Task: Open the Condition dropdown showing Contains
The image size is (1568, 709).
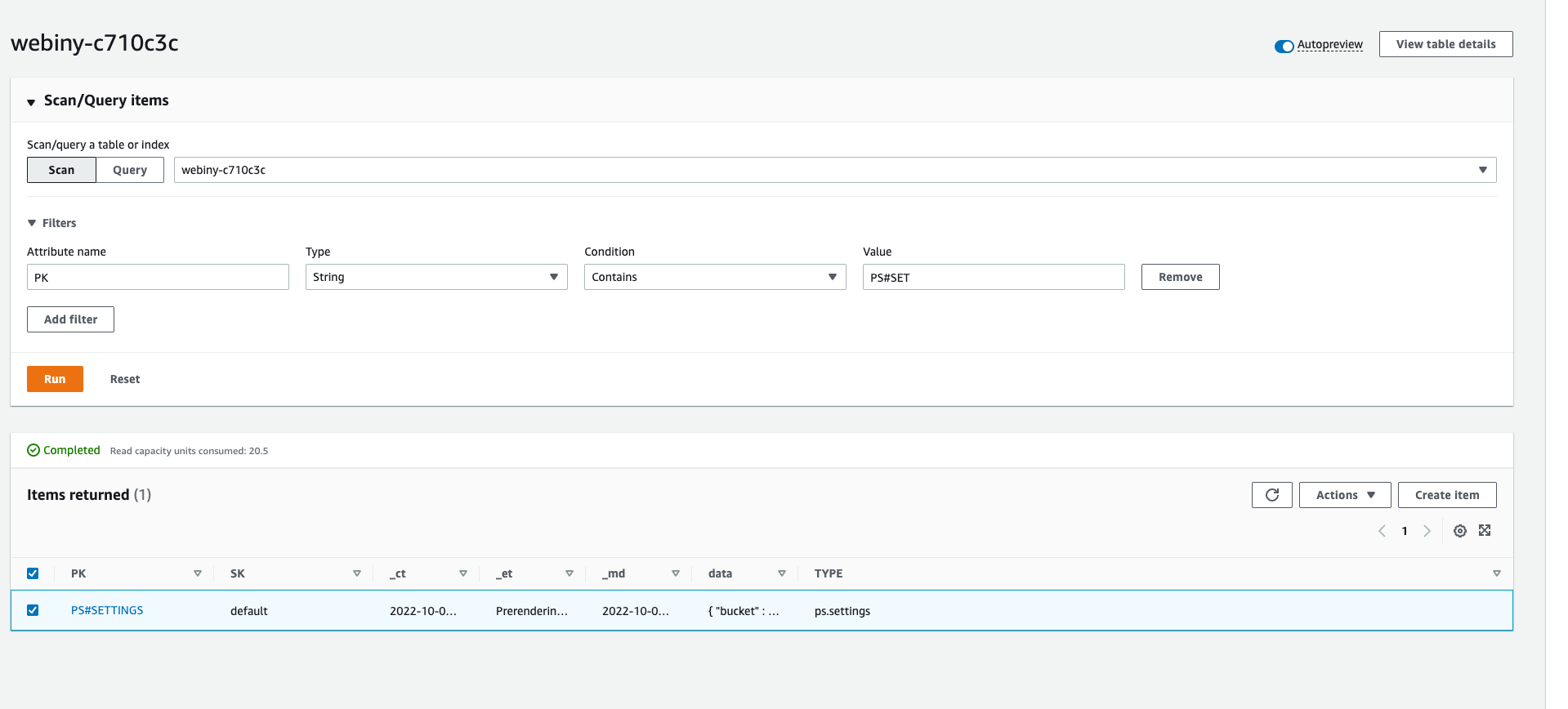Action: (x=714, y=277)
